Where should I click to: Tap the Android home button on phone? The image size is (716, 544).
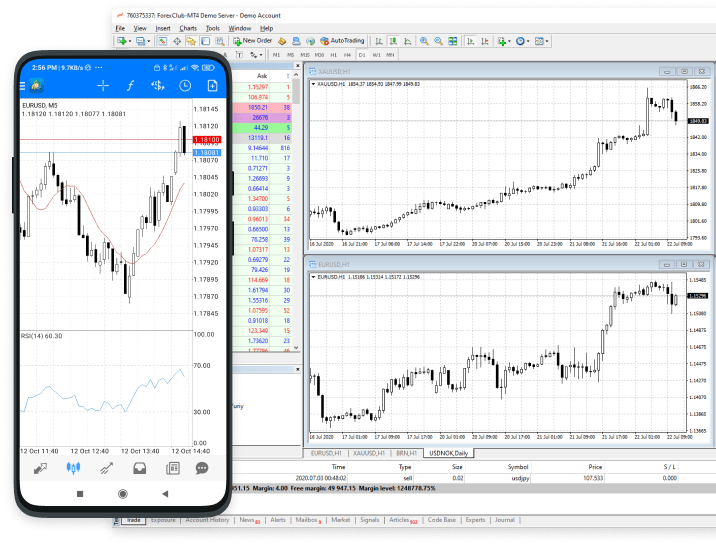coord(122,494)
